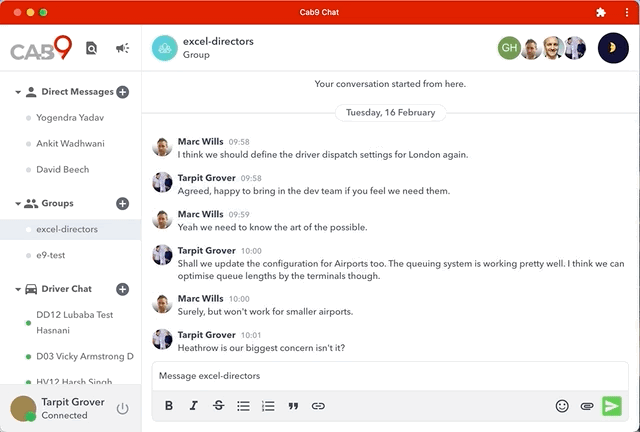Insert a bulleted list
The height and width of the screenshot is (432, 640).
[x=243, y=405]
